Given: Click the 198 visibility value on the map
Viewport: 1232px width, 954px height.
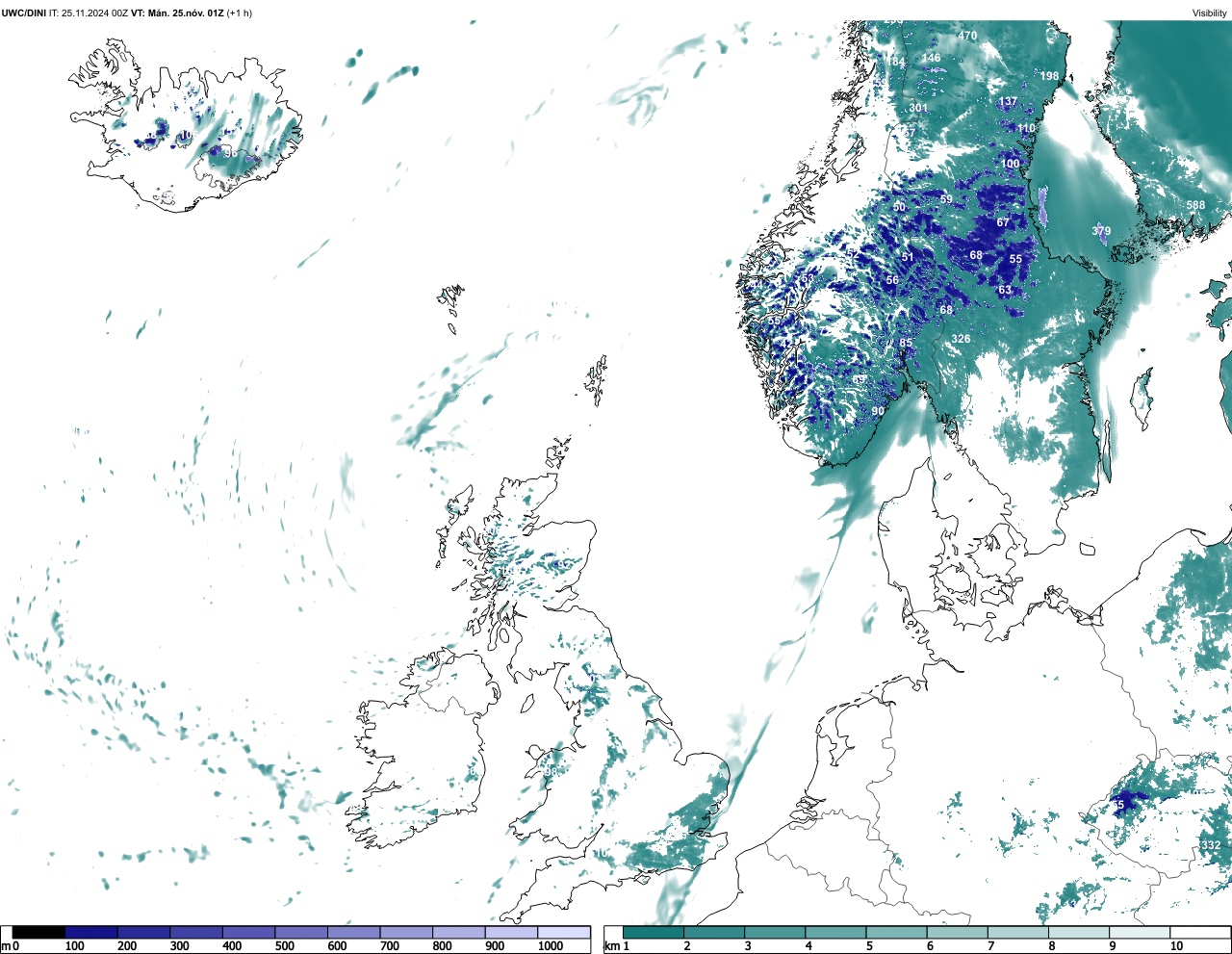Looking at the screenshot, I should [1049, 76].
